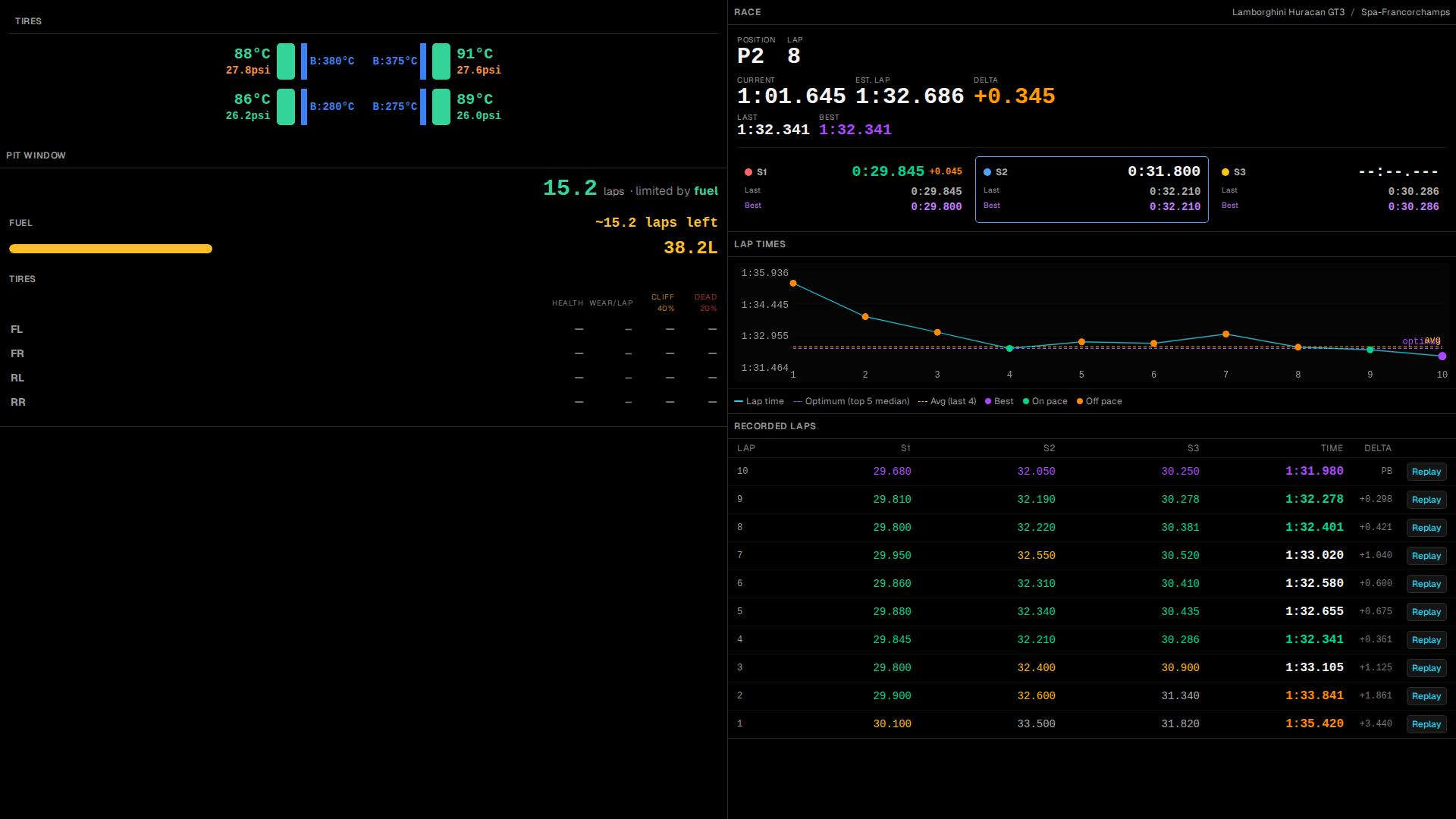Click the lap 4 on-pace green point
The height and width of the screenshot is (819, 1456).
tap(1009, 349)
